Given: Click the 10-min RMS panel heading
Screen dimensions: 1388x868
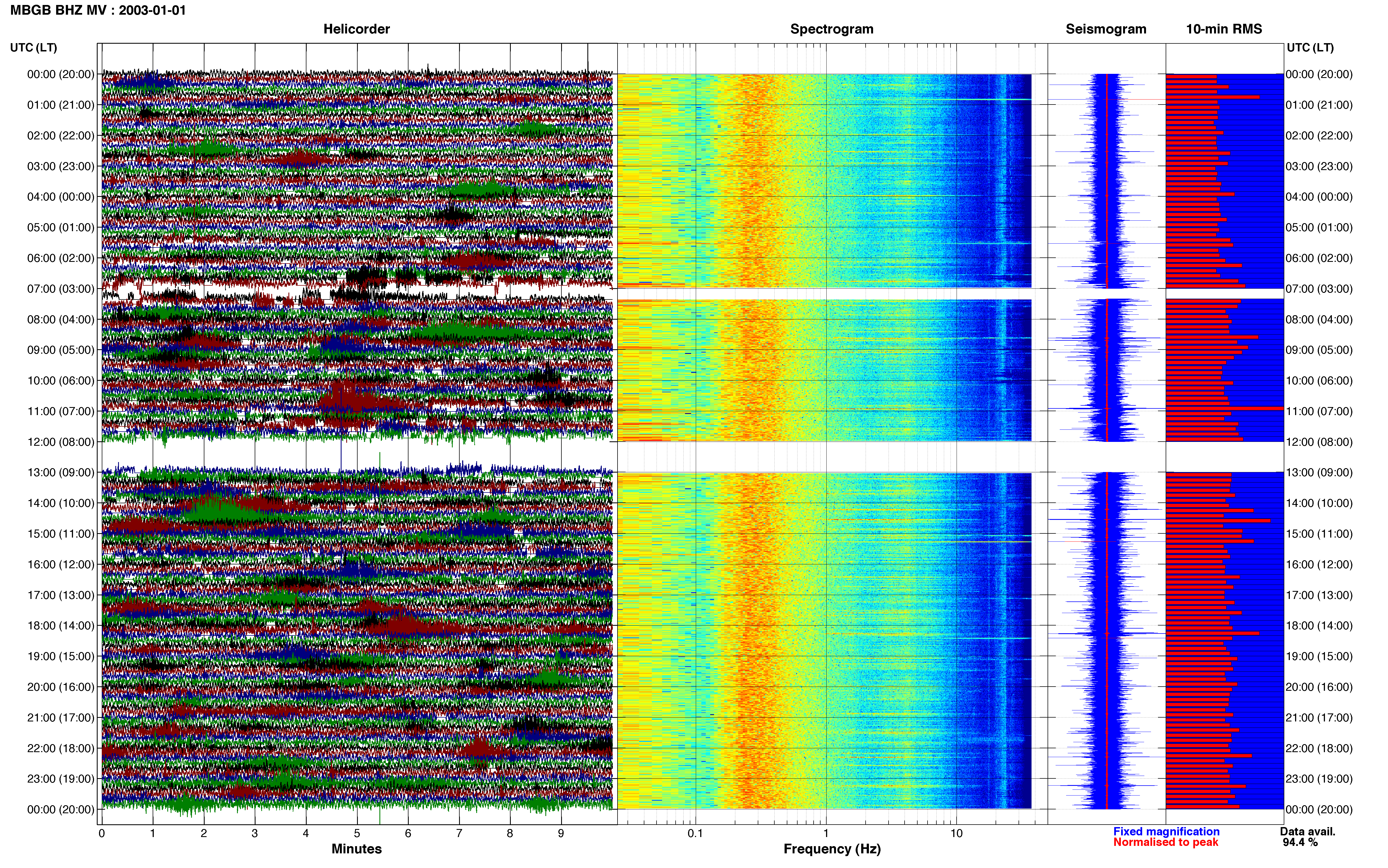Looking at the screenshot, I should [x=1224, y=29].
